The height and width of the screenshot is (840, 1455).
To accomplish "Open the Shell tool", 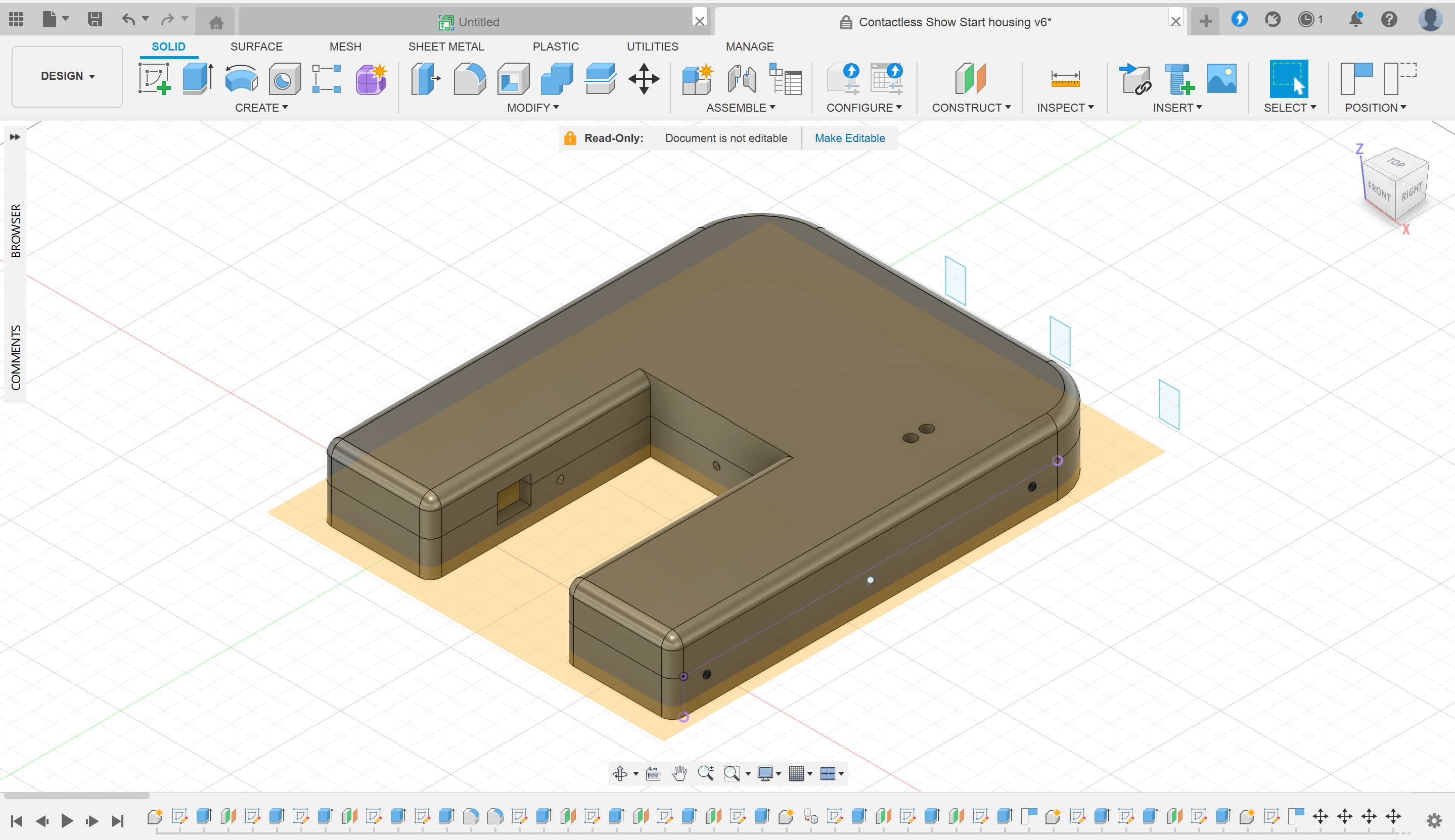I will (514, 79).
